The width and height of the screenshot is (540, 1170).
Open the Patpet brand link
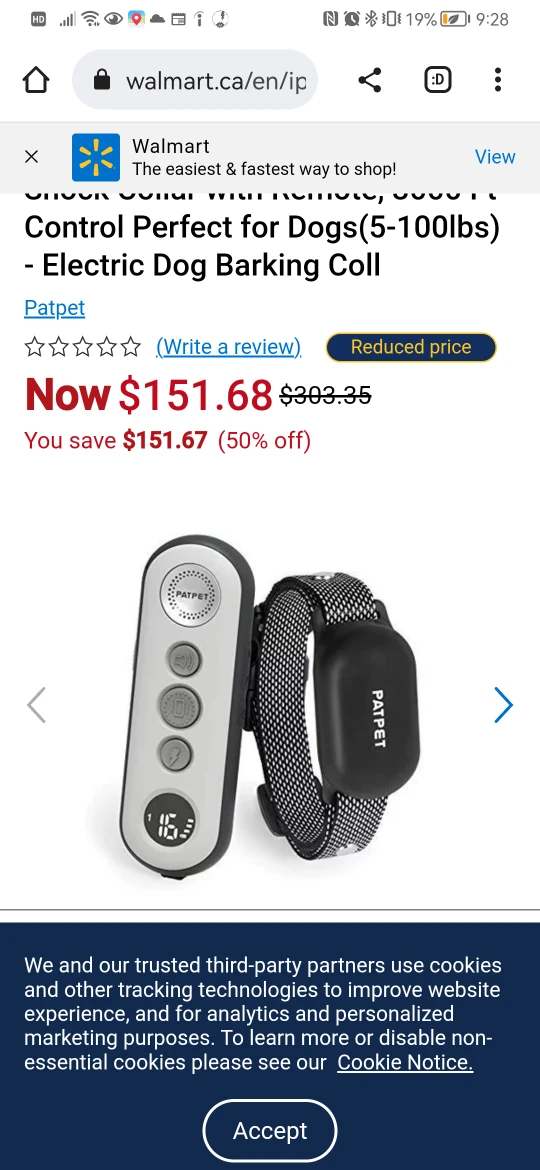[x=54, y=307]
